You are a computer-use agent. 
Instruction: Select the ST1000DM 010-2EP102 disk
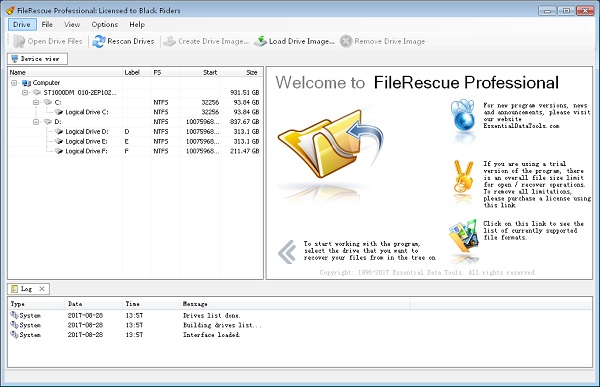80,93
